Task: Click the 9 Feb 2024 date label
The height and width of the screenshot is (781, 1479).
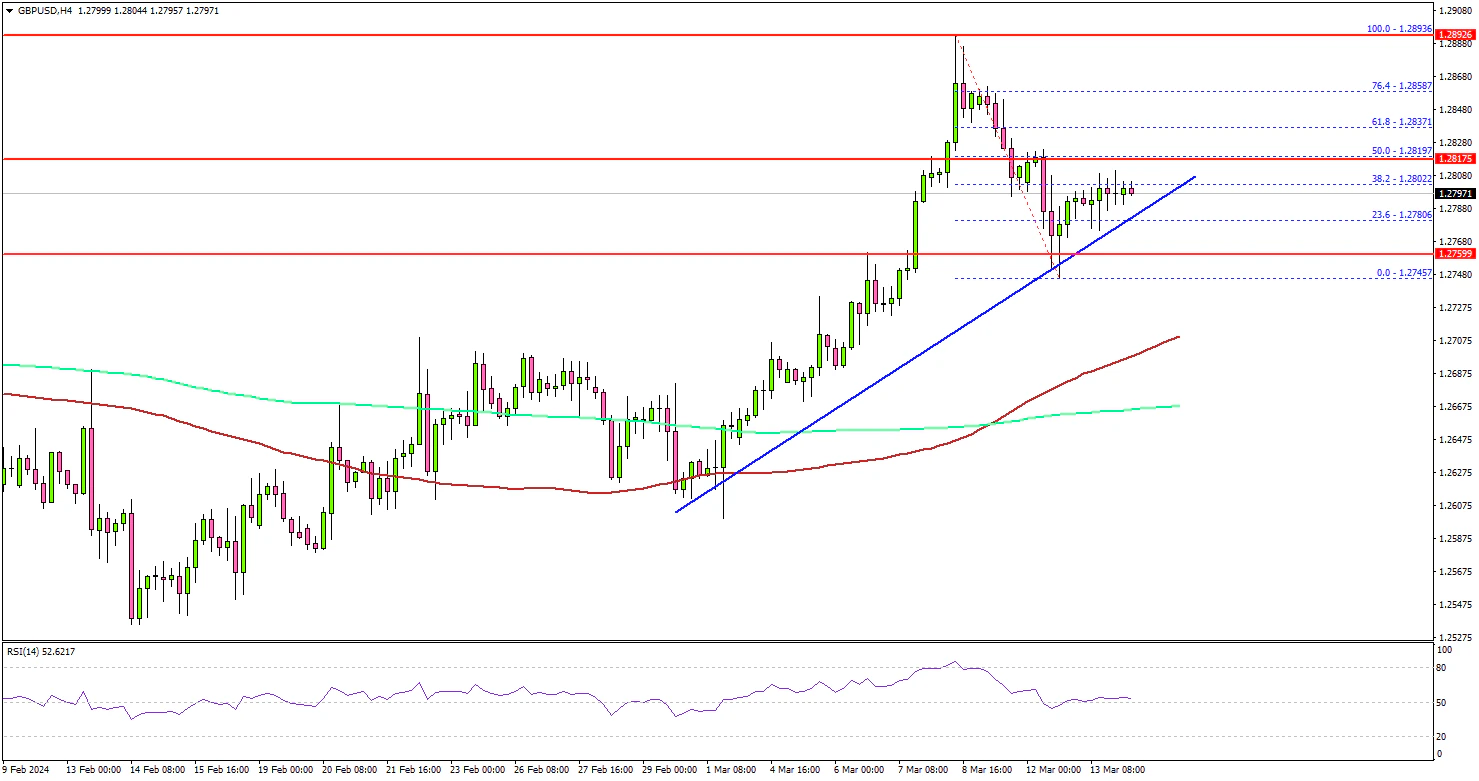Action: coord(26,770)
